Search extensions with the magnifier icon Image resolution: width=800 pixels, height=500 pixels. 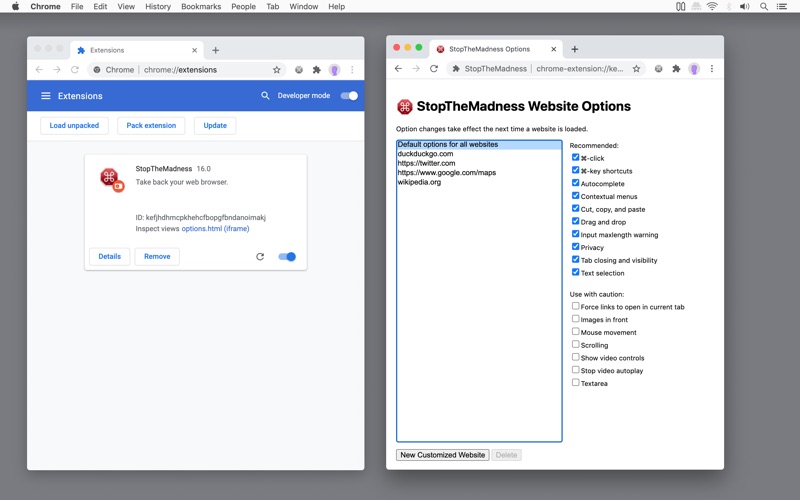tap(265, 96)
